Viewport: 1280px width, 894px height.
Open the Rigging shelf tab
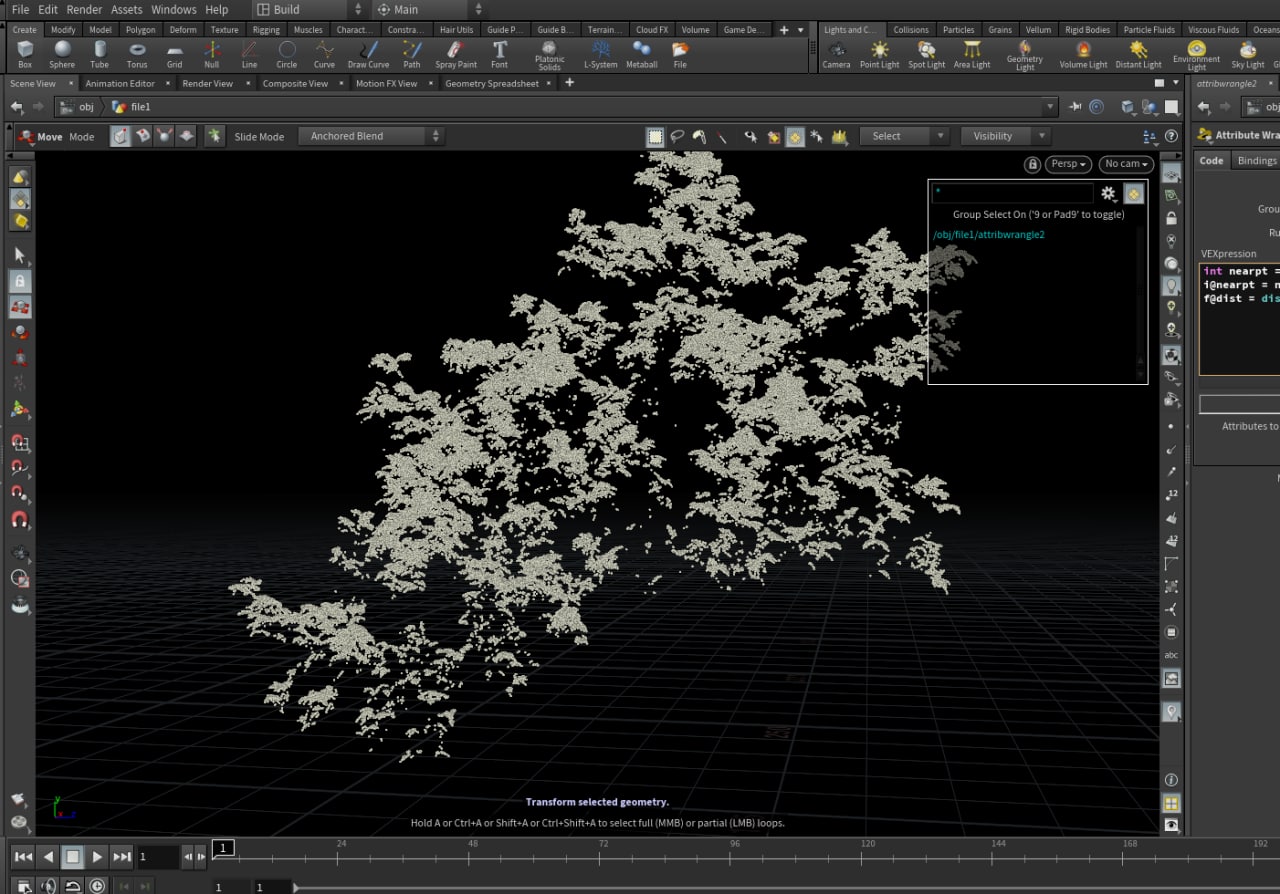click(x=266, y=30)
